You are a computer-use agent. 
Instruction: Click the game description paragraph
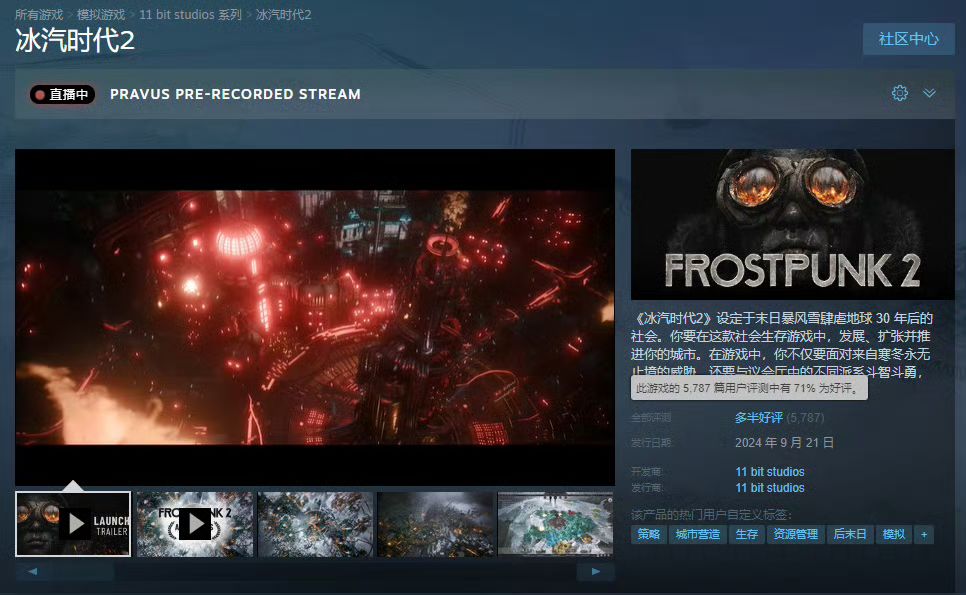(782, 345)
